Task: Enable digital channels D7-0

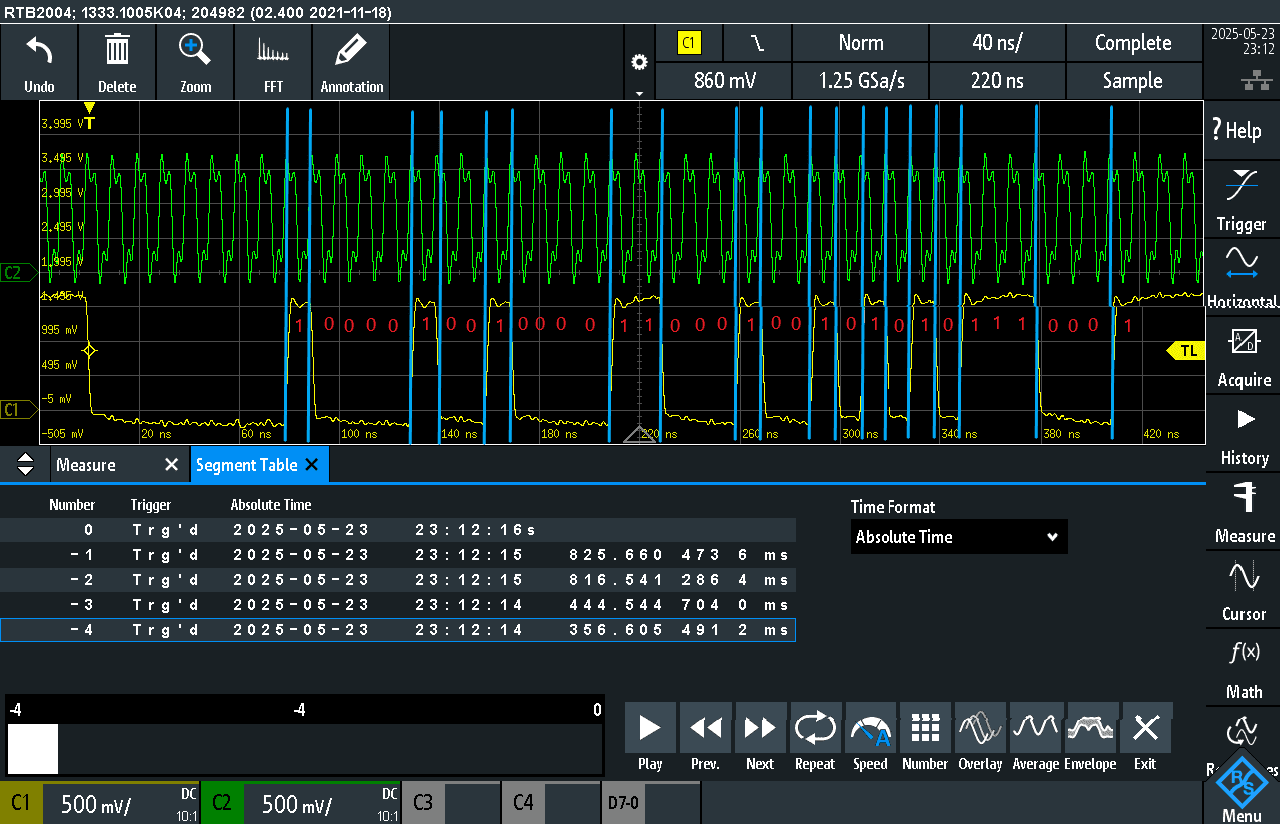Action: pos(651,803)
